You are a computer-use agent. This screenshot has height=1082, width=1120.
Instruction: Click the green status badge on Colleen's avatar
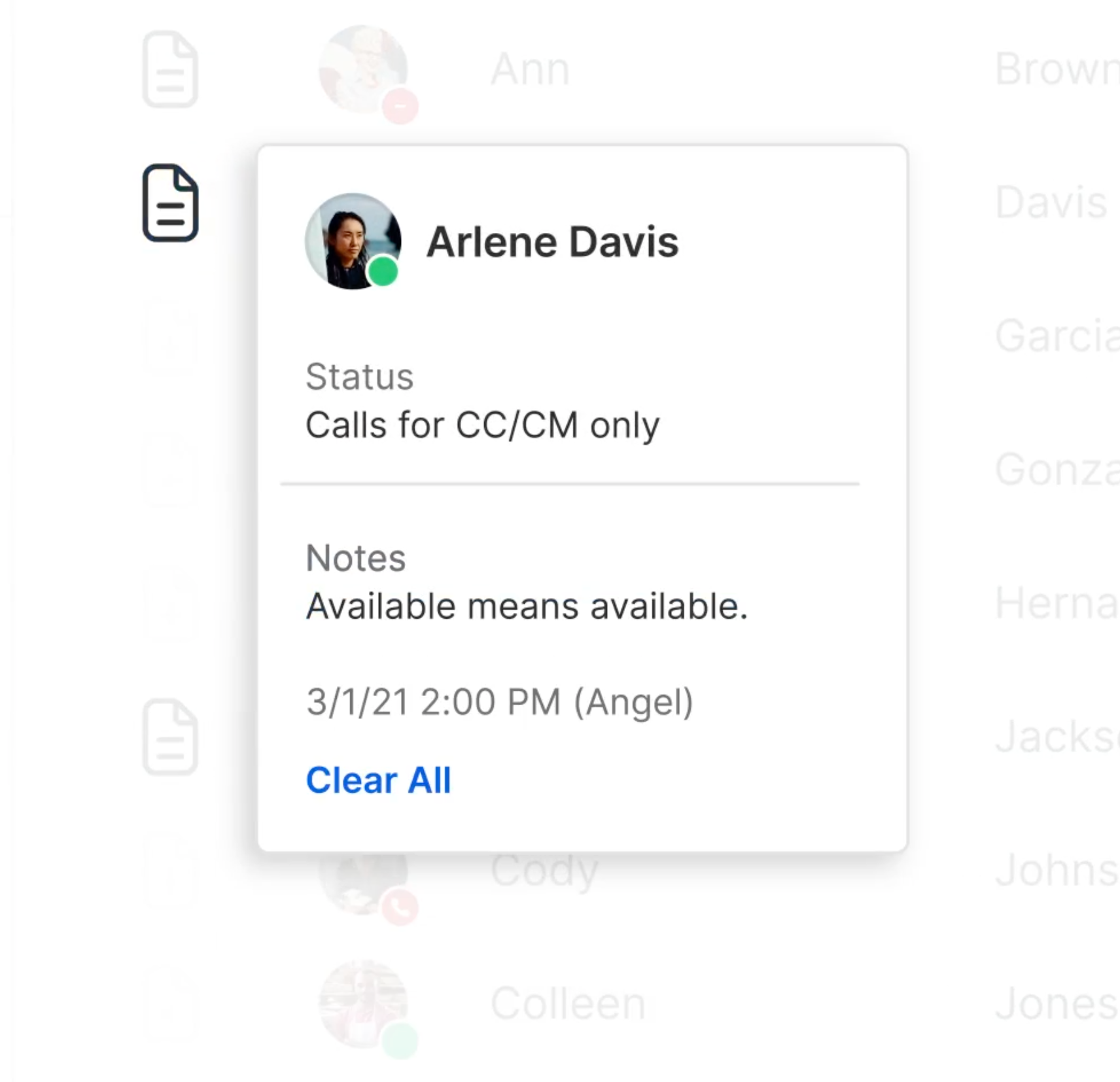tap(400, 1040)
